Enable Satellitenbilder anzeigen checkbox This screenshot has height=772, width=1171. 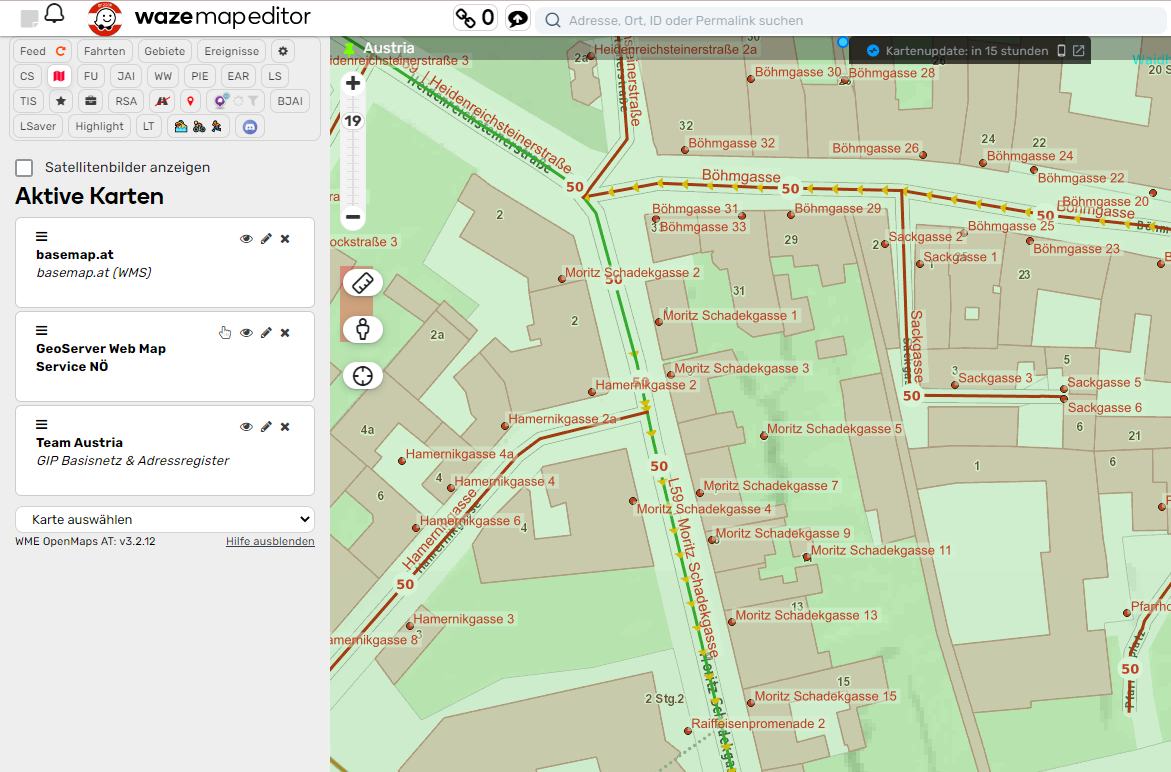pyautogui.click(x=25, y=167)
